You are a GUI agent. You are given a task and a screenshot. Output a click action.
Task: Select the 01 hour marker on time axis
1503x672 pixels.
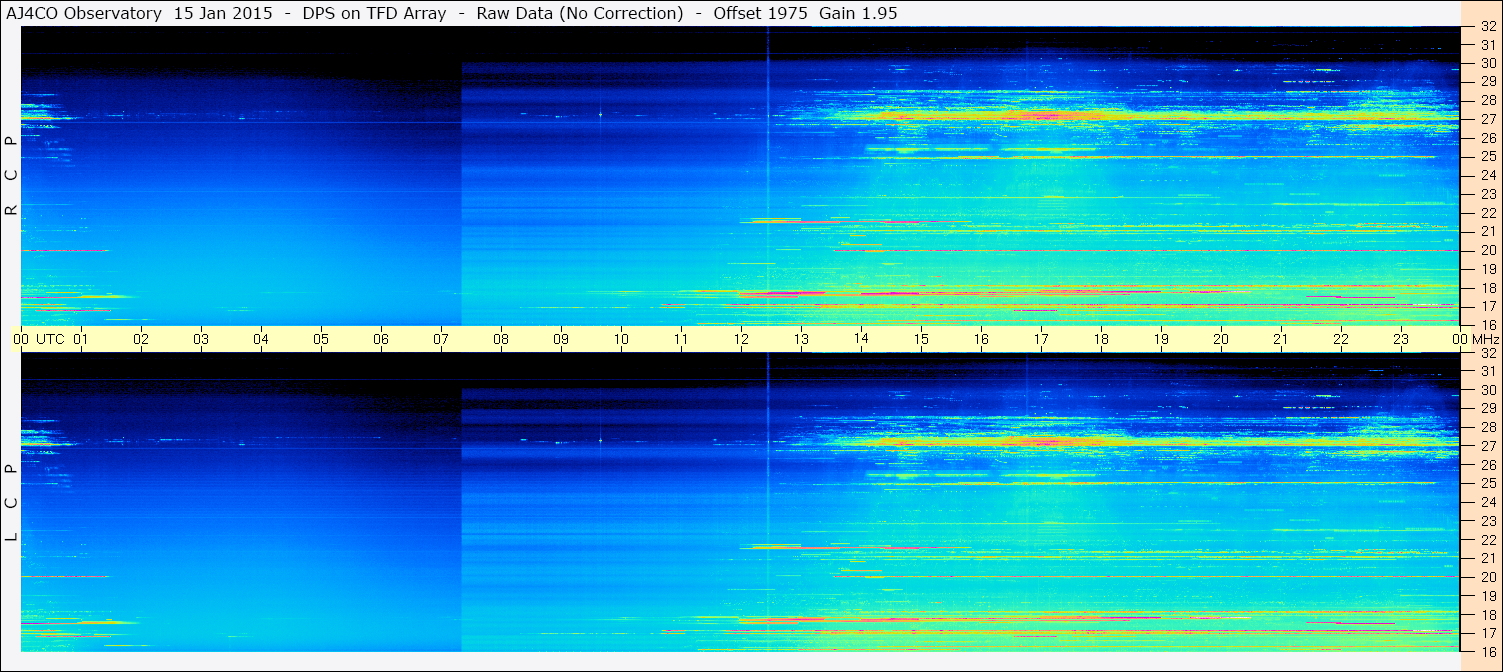click(81, 339)
